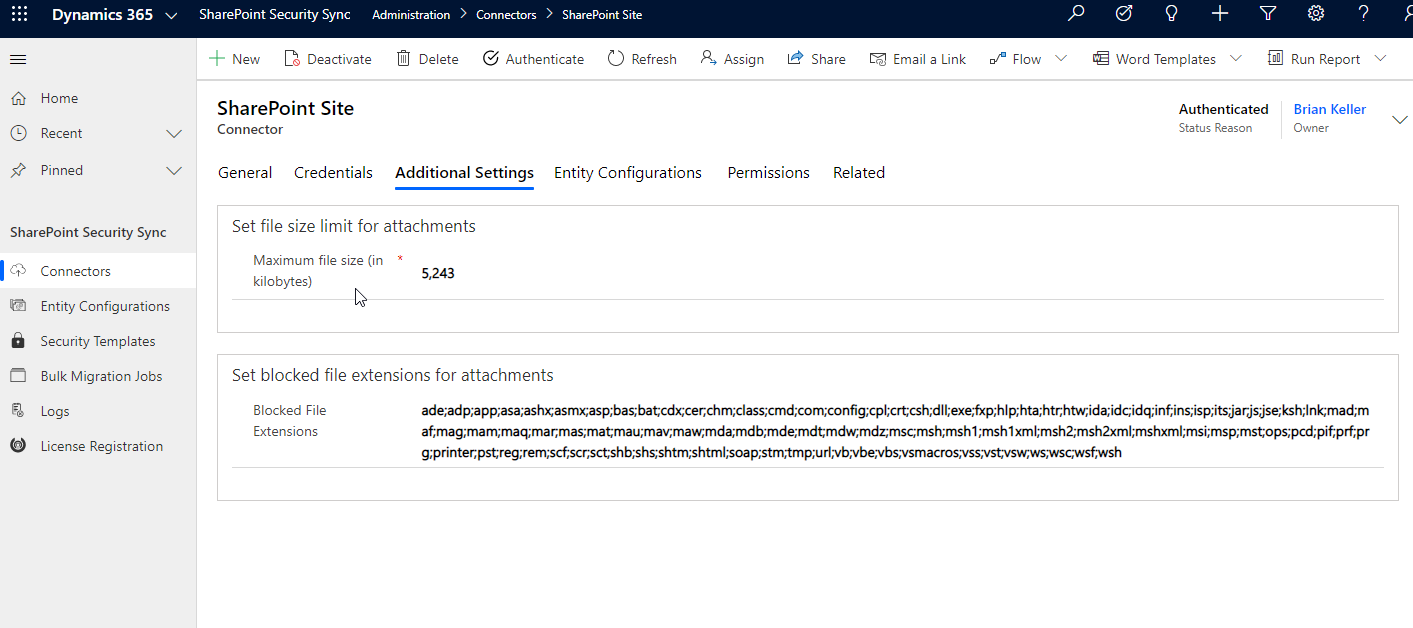Click SharePoint Security Sync app name
This screenshot has height=628, width=1413.
[x=275, y=15]
